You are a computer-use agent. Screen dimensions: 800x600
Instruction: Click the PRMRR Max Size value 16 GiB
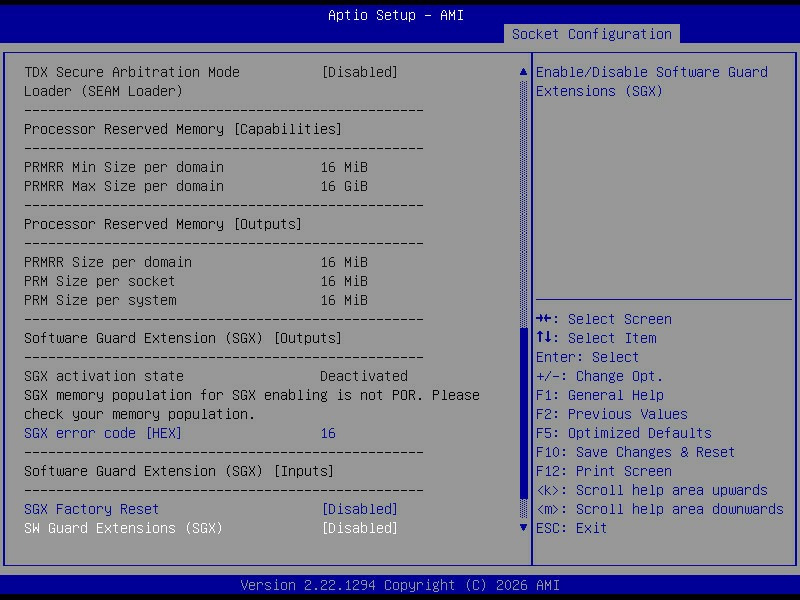click(344, 186)
